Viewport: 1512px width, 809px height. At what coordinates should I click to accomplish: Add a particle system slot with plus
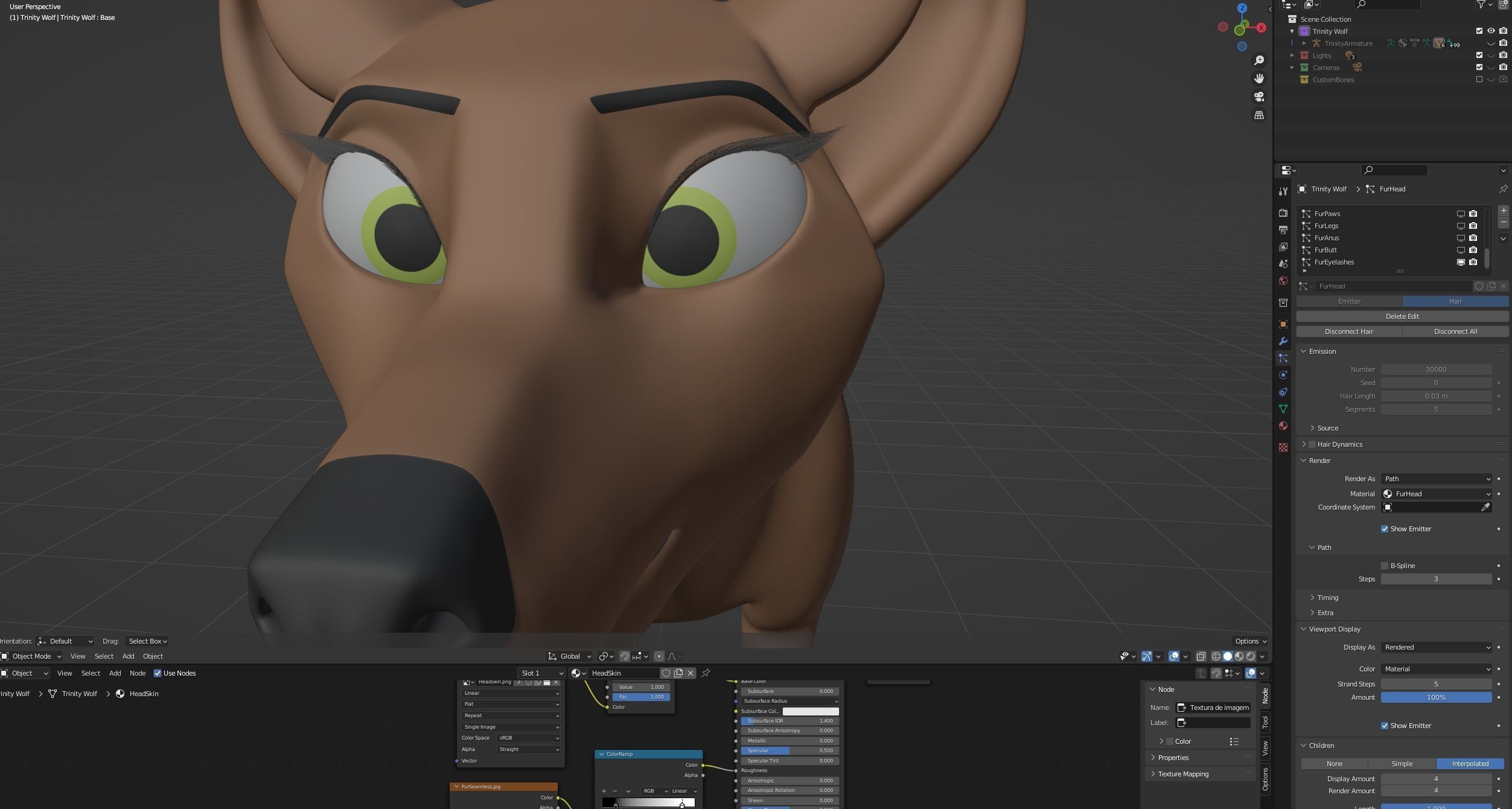(x=1504, y=211)
